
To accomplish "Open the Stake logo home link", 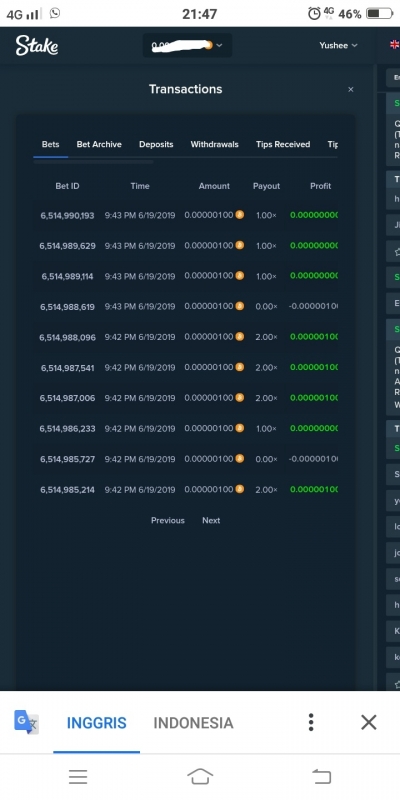I will click(37, 45).
